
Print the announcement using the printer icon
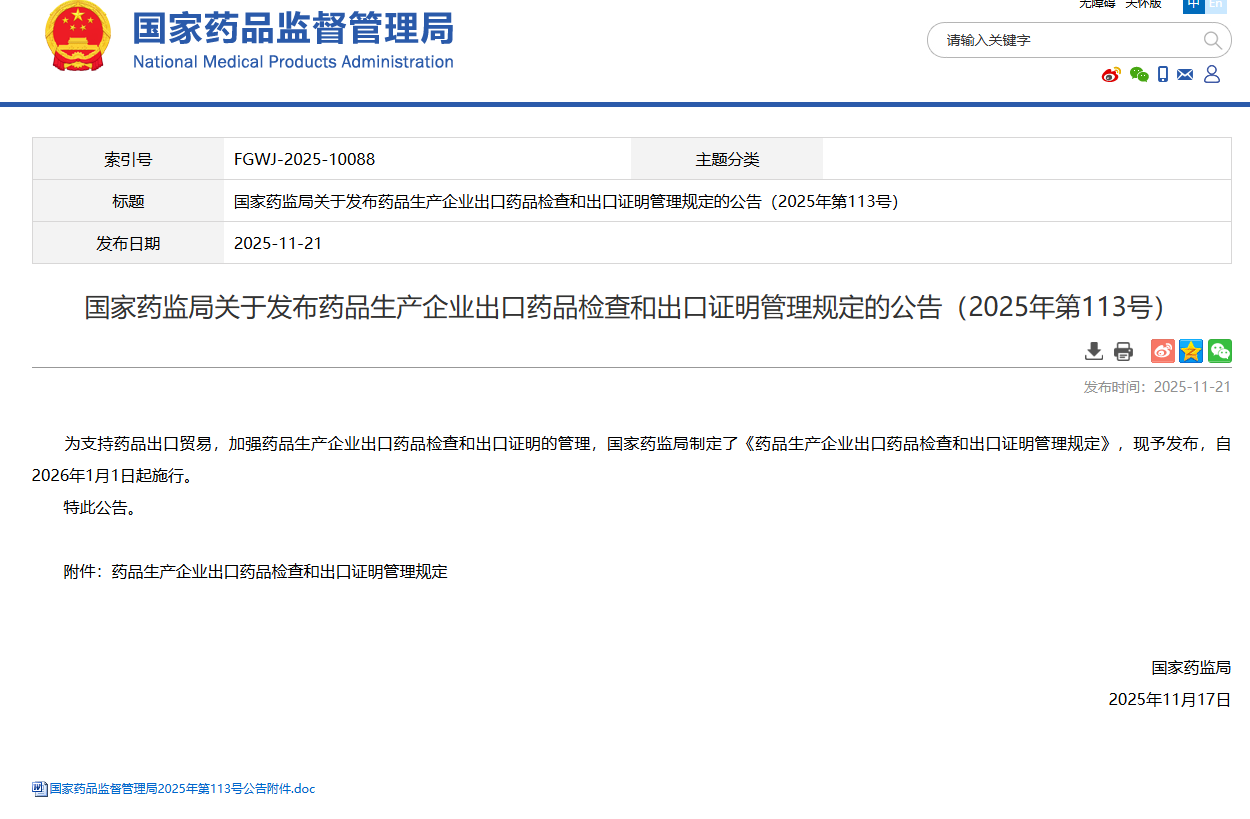[1123, 351]
